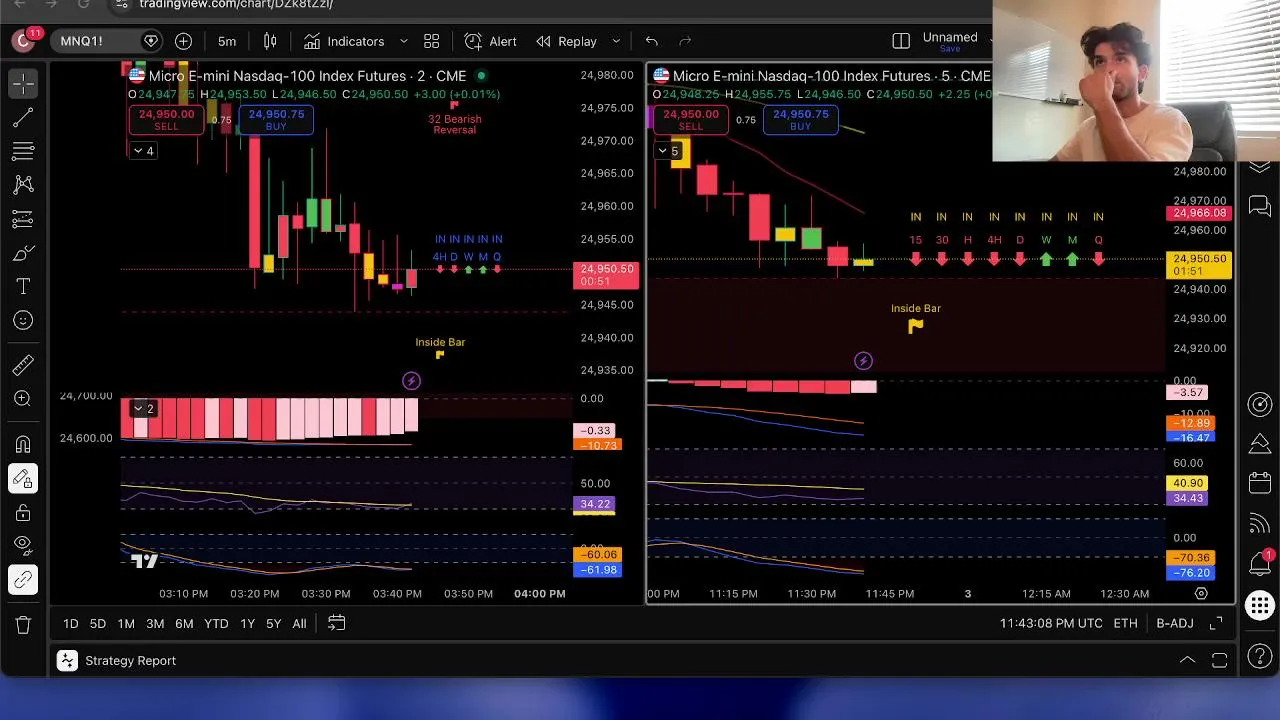Select the 5Y date range

[x=273, y=623]
